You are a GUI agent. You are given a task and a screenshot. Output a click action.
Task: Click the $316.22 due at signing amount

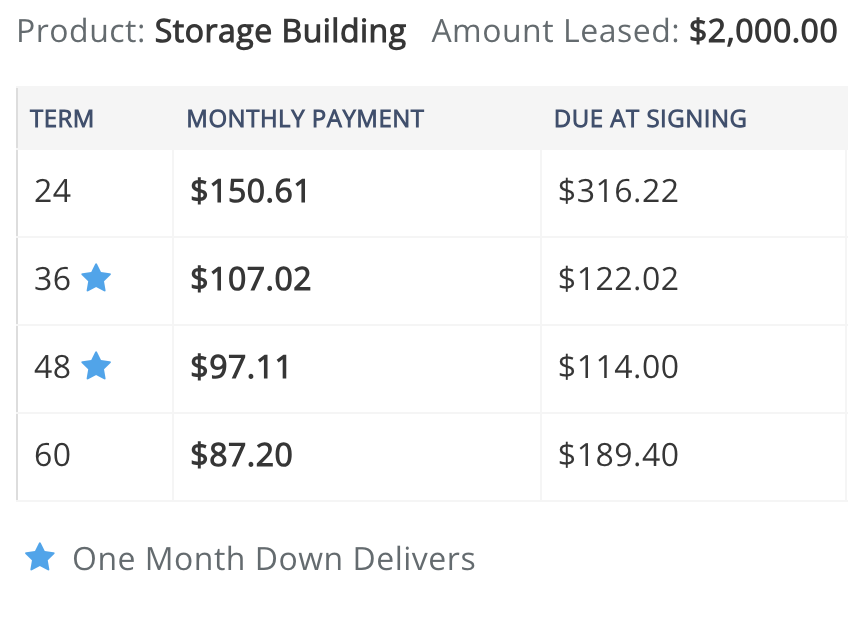(x=618, y=191)
